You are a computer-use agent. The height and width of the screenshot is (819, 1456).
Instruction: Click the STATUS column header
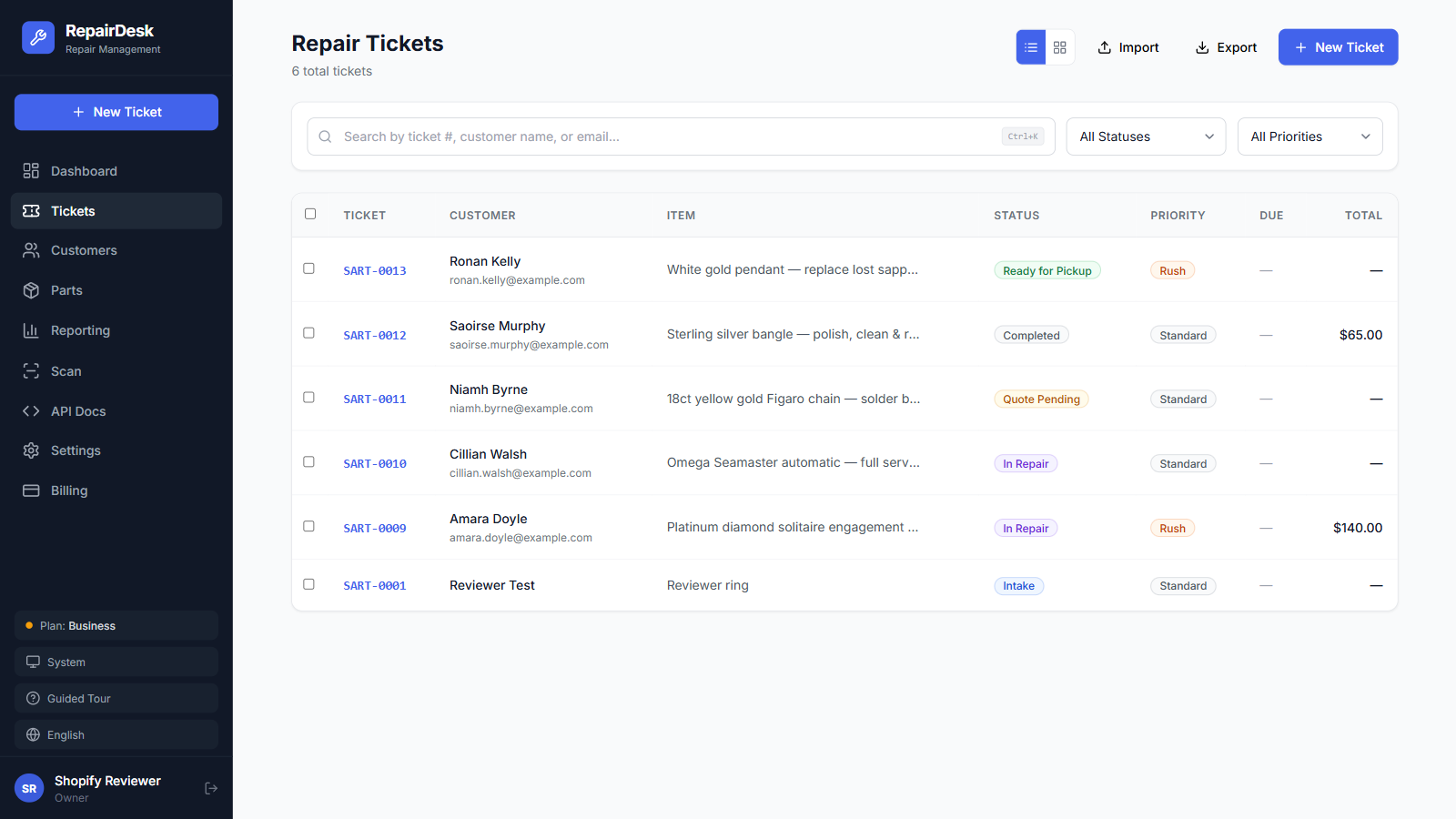[1016, 216]
